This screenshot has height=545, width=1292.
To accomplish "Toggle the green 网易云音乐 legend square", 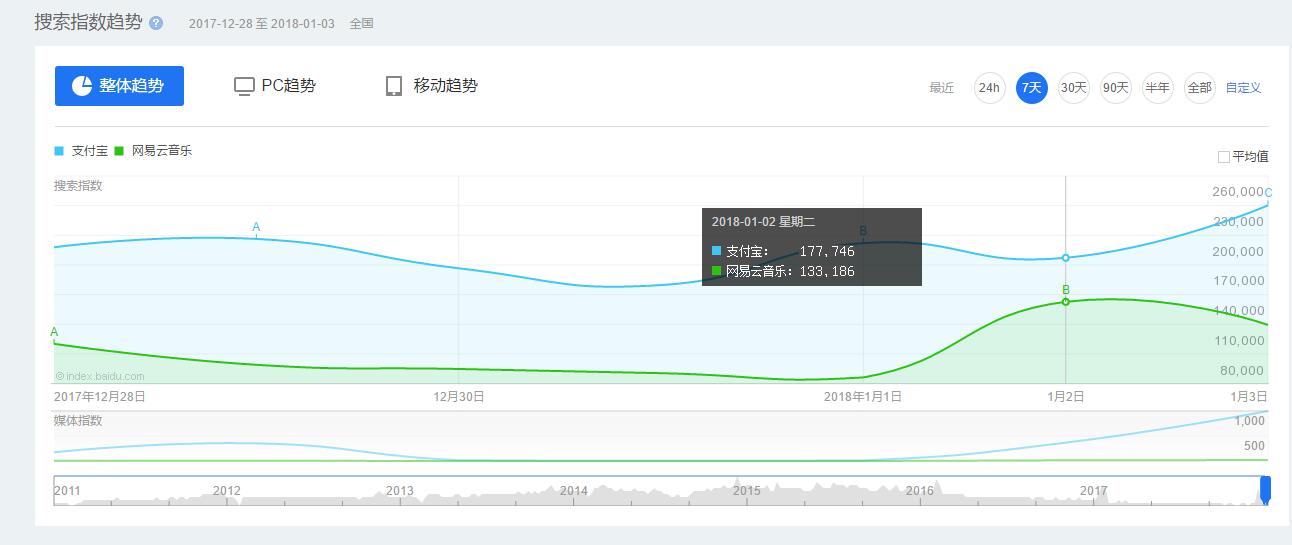I will pos(119,151).
